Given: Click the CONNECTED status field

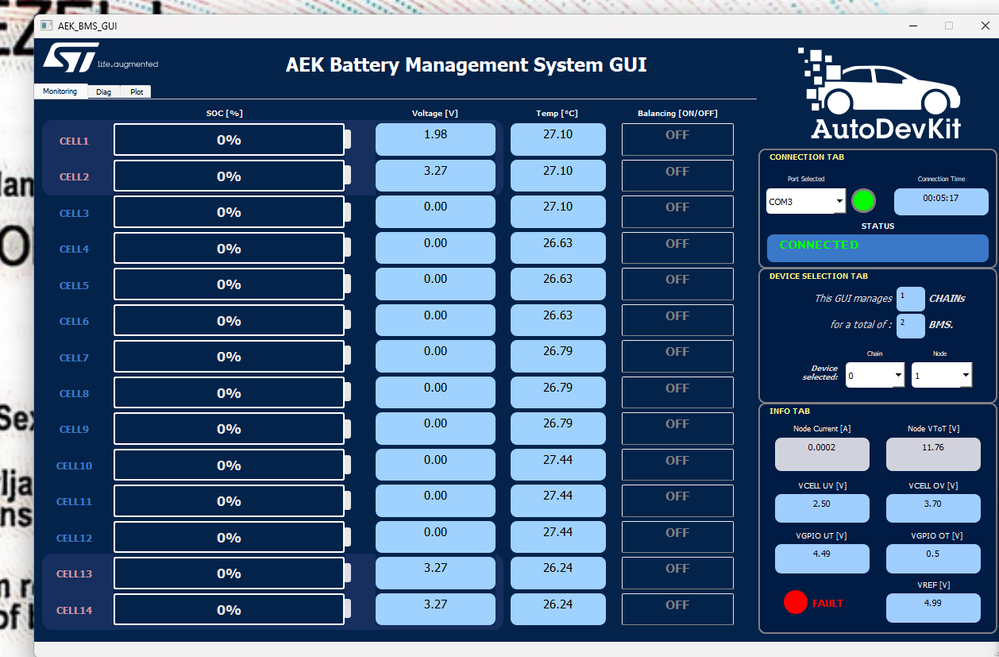Looking at the screenshot, I should pyautogui.click(x=877, y=248).
